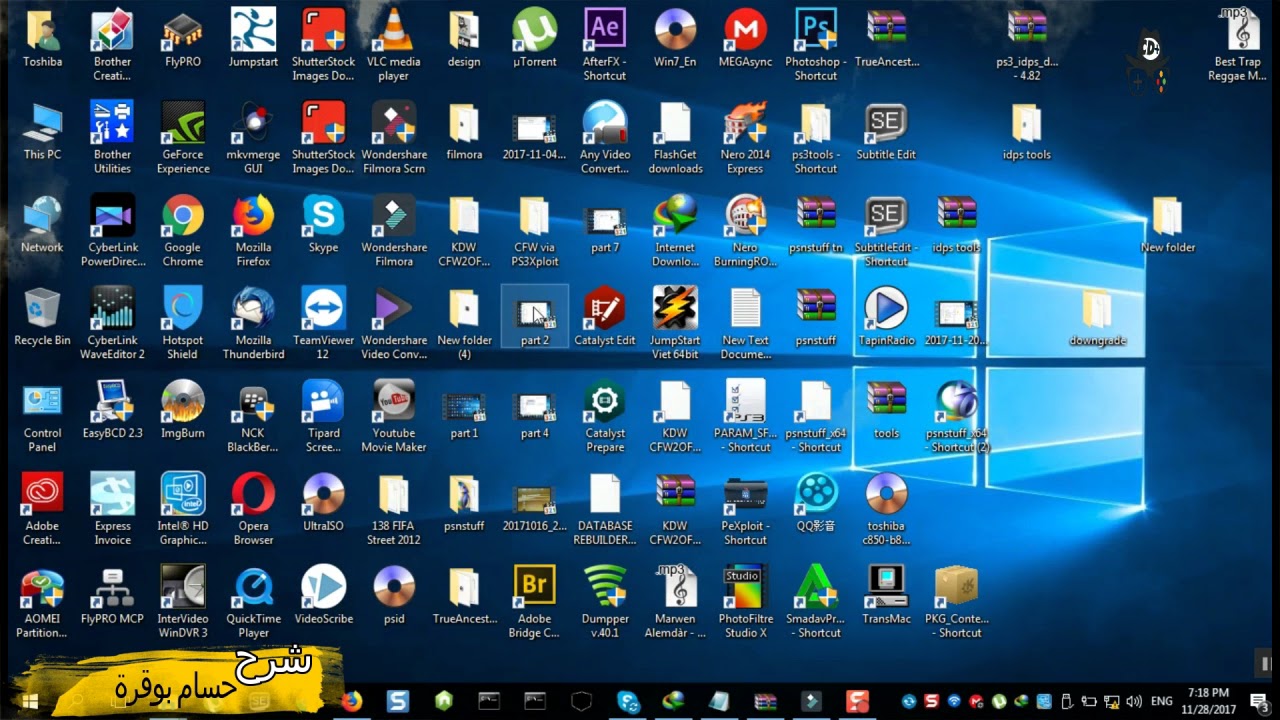Launch Wondershare Filmora Scrn icon

[x=394, y=123]
